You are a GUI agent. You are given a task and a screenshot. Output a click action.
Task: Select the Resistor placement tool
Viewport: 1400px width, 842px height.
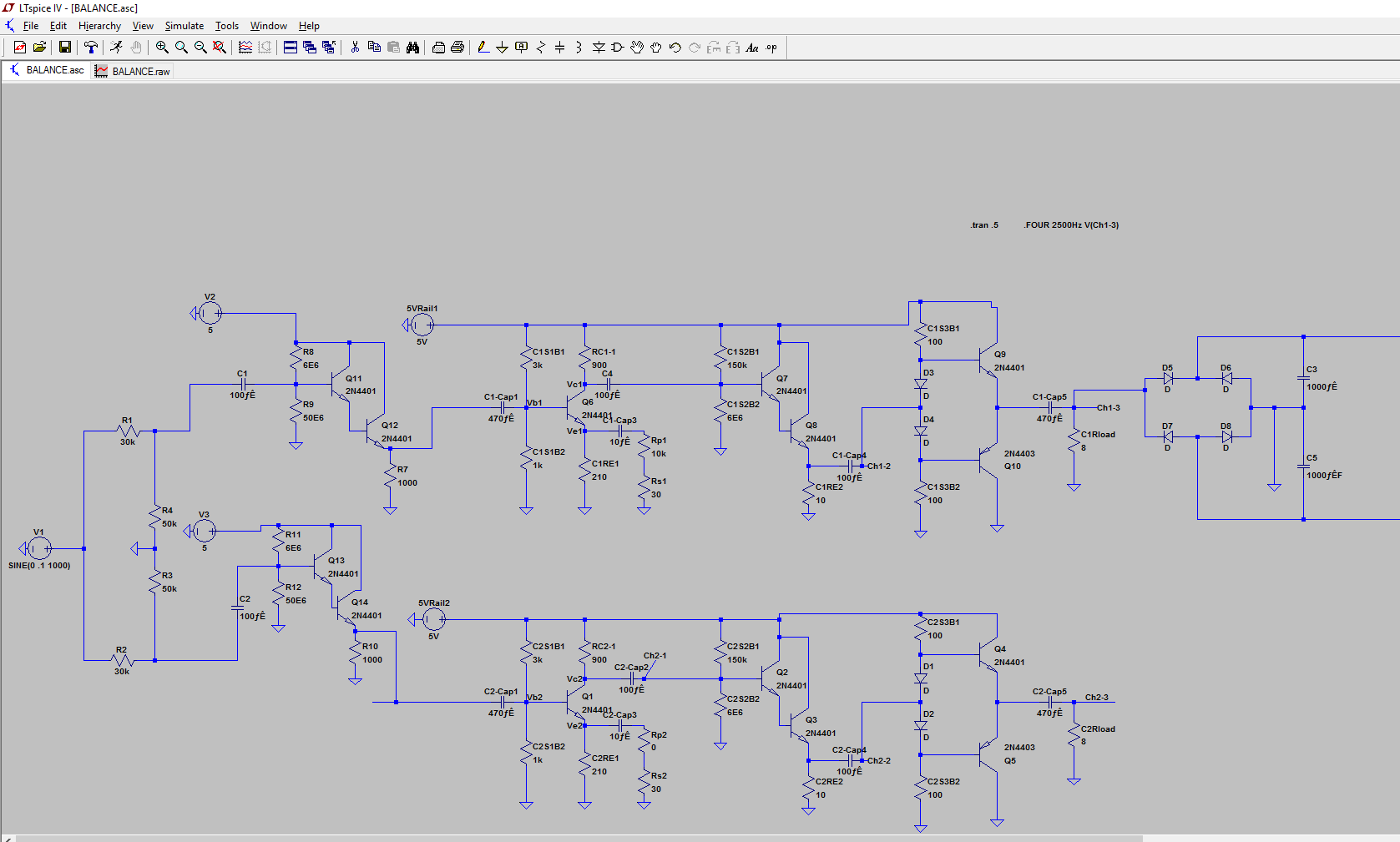[541, 48]
